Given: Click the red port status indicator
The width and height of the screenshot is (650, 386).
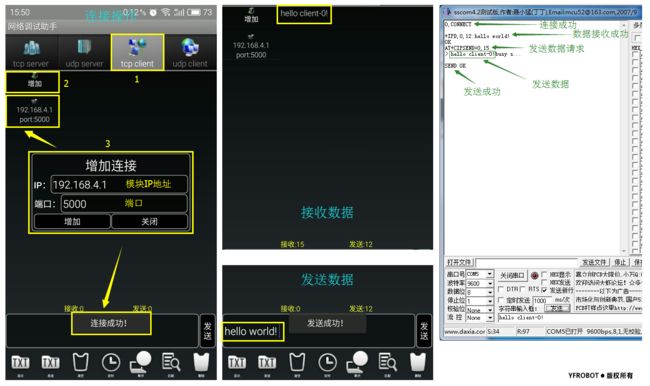Looking at the screenshot, I should (534, 275).
